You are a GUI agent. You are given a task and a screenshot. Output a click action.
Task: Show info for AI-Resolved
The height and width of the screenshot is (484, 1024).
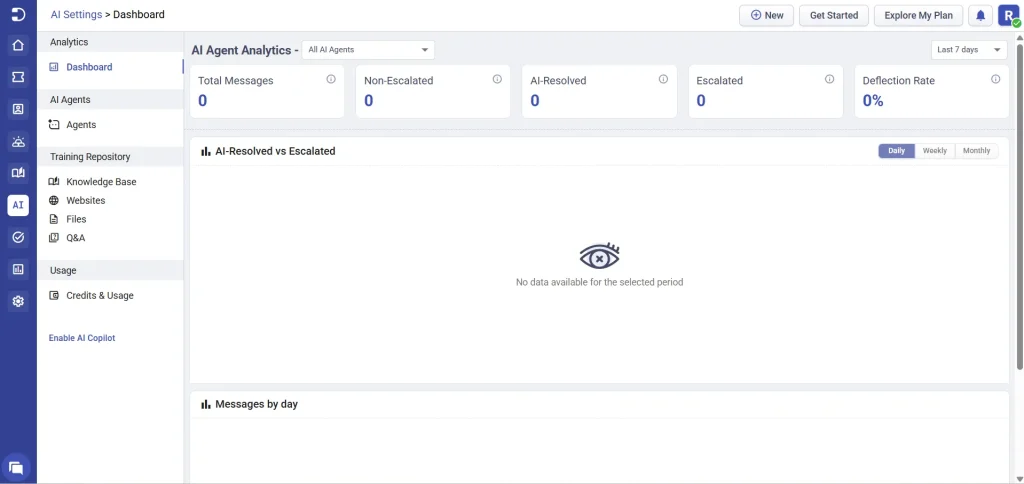tap(664, 79)
